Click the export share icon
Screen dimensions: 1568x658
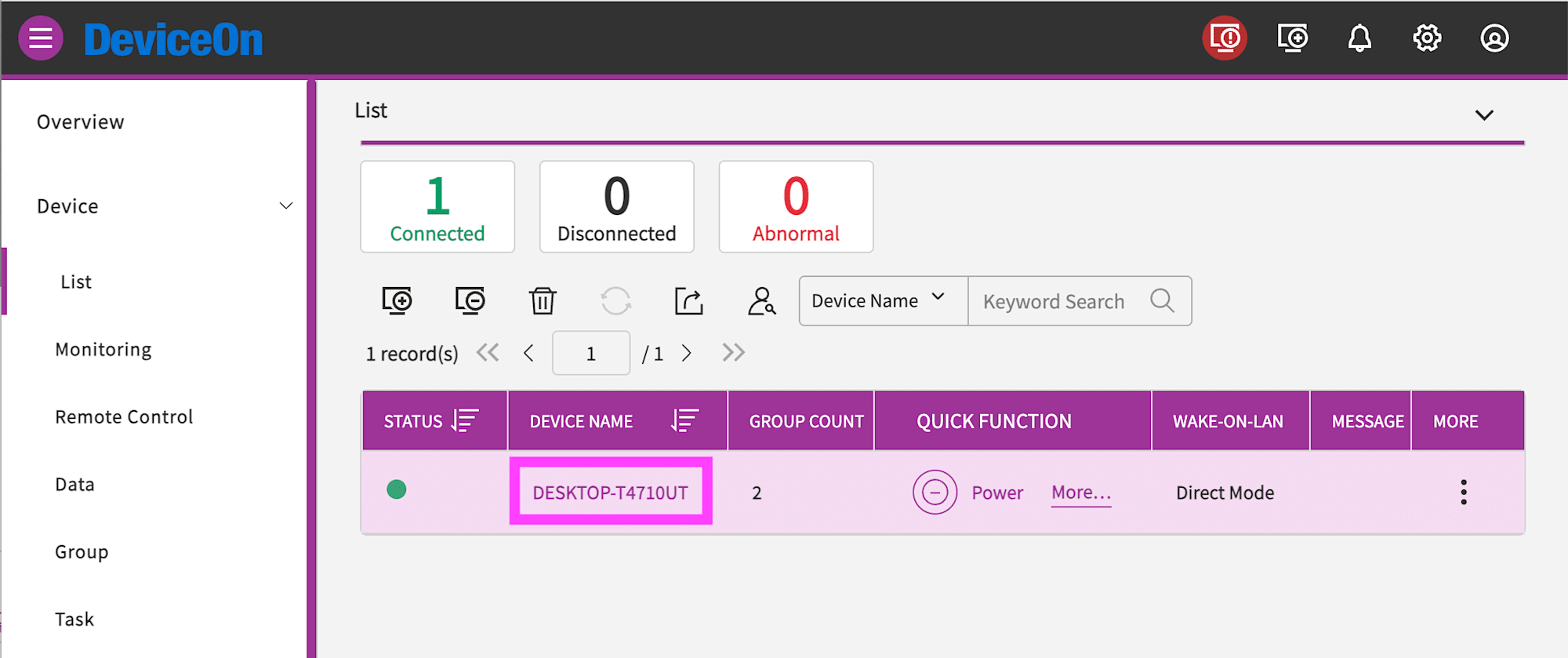coord(689,300)
